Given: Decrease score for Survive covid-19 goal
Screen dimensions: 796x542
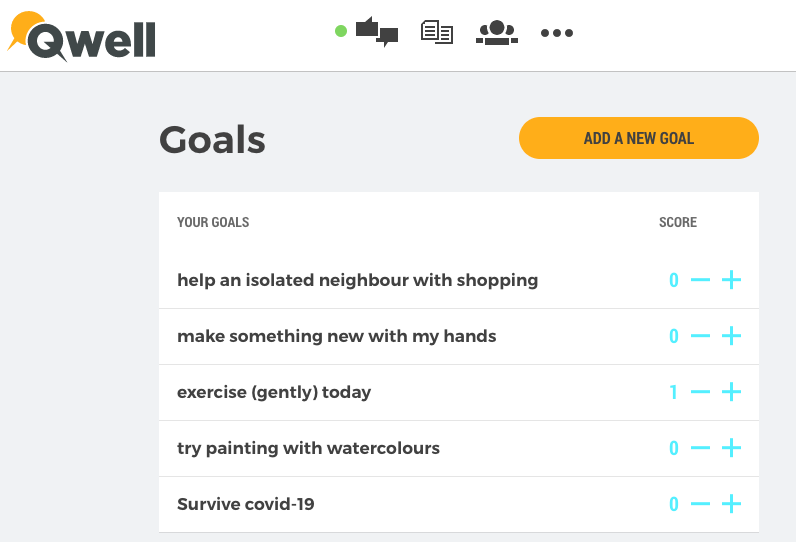Looking at the screenshot, I should [x=701, y=504].
